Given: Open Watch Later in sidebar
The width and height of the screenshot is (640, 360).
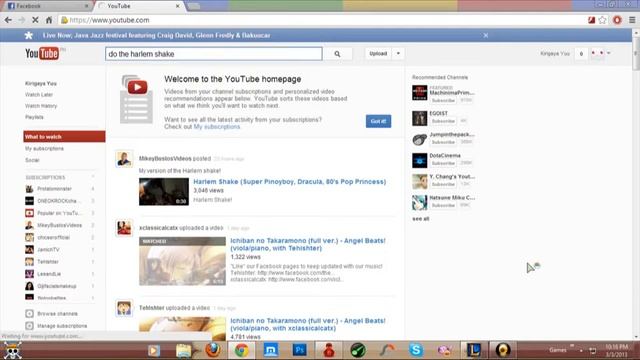Looking at the screenshot, I should [39, 95].
